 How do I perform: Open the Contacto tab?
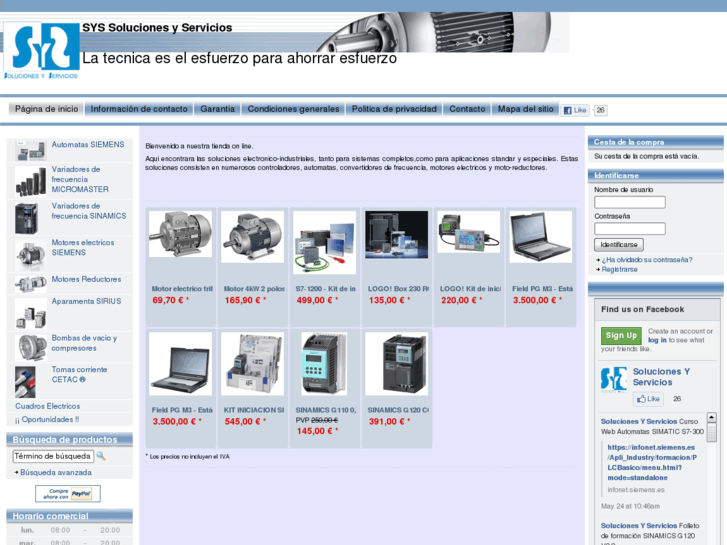(467, 109)
